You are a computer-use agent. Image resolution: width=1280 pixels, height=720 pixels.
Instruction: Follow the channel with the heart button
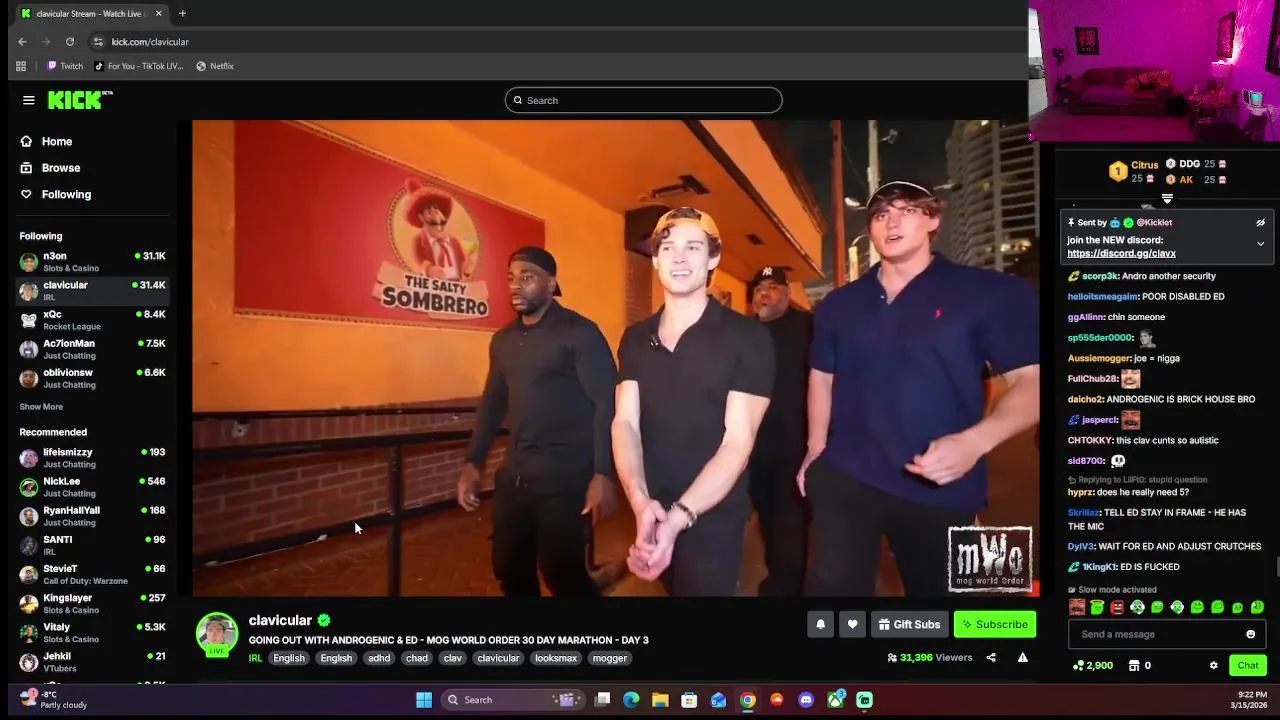tap(852, 624)
